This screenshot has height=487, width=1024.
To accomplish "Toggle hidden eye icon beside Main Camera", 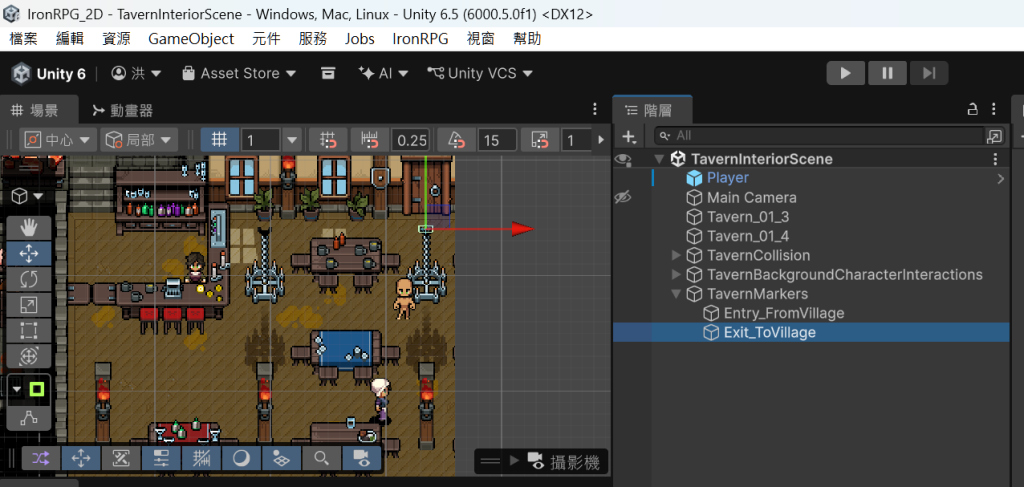I will tap(624, 197).
